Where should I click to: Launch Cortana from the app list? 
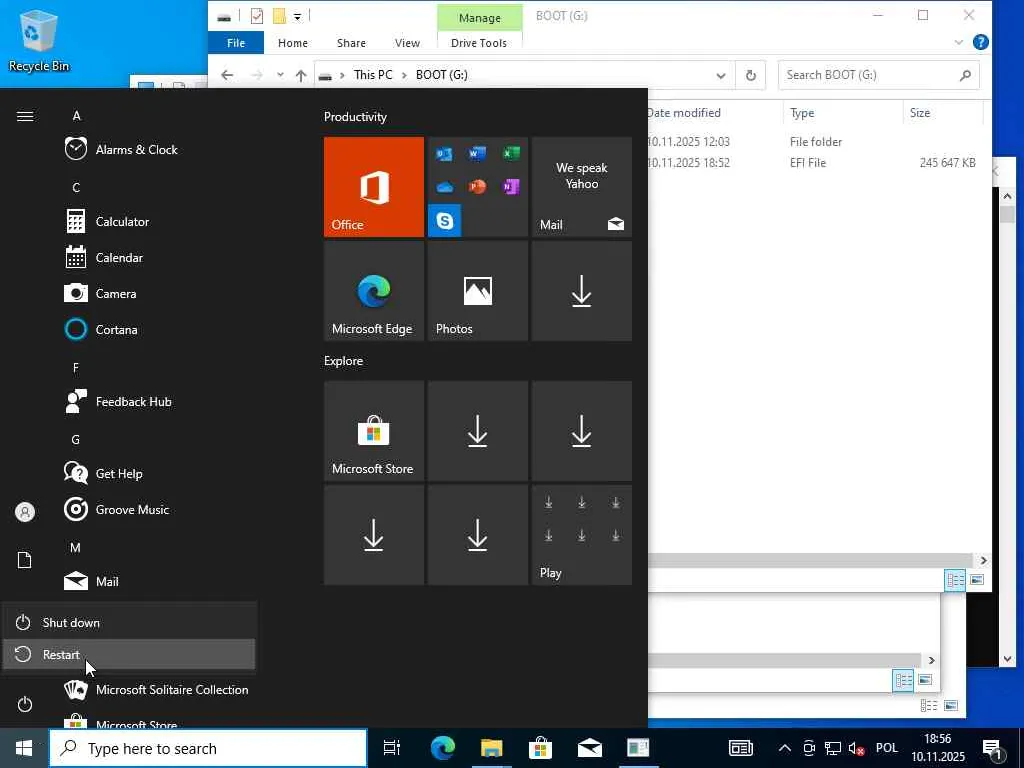[x=101, y=329]
